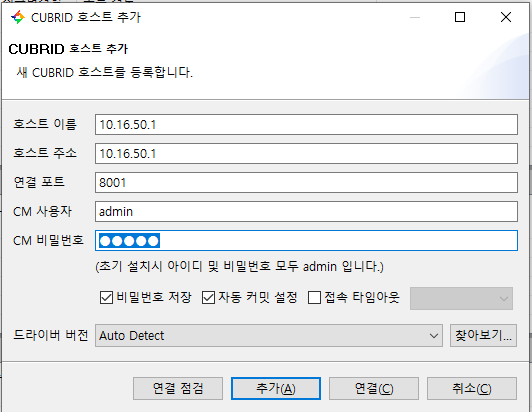Image resolution: width=532 pixels, height=412 pixels.
Task: Click the CM 비밀번호 label
Action: coord(48,240)
